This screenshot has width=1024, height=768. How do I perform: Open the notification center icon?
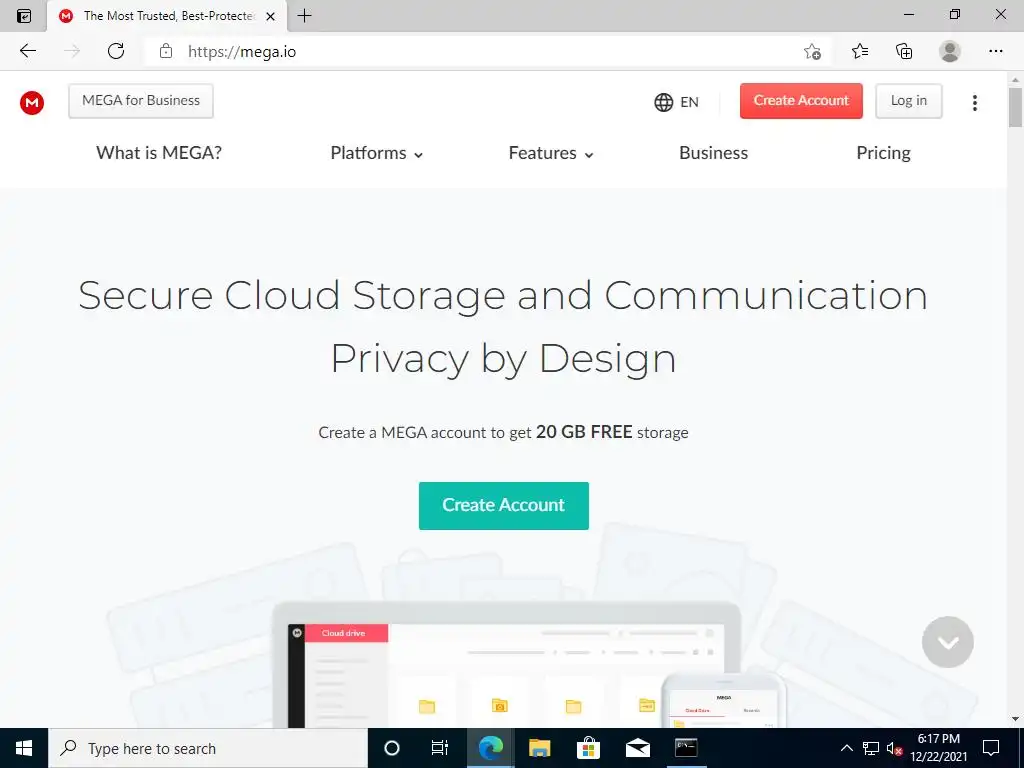(x=991, y=748)
